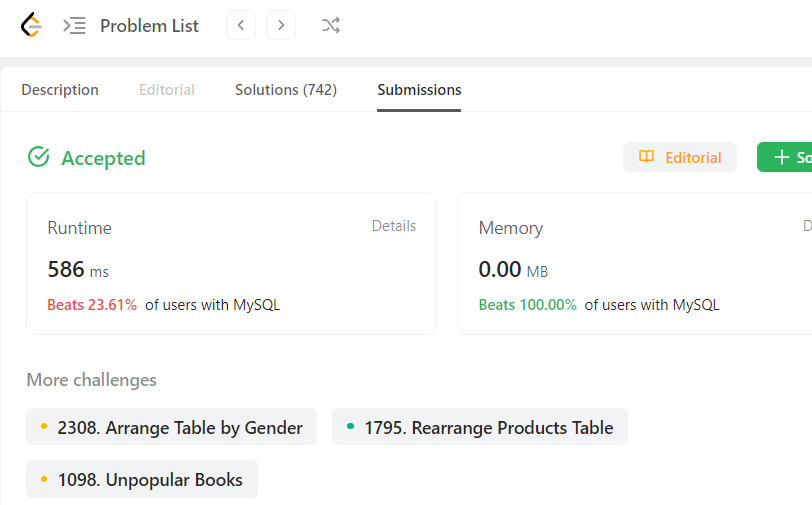Screen dimensions: 812x505
Task: Click the green plus Solution button
Action: 785,157
